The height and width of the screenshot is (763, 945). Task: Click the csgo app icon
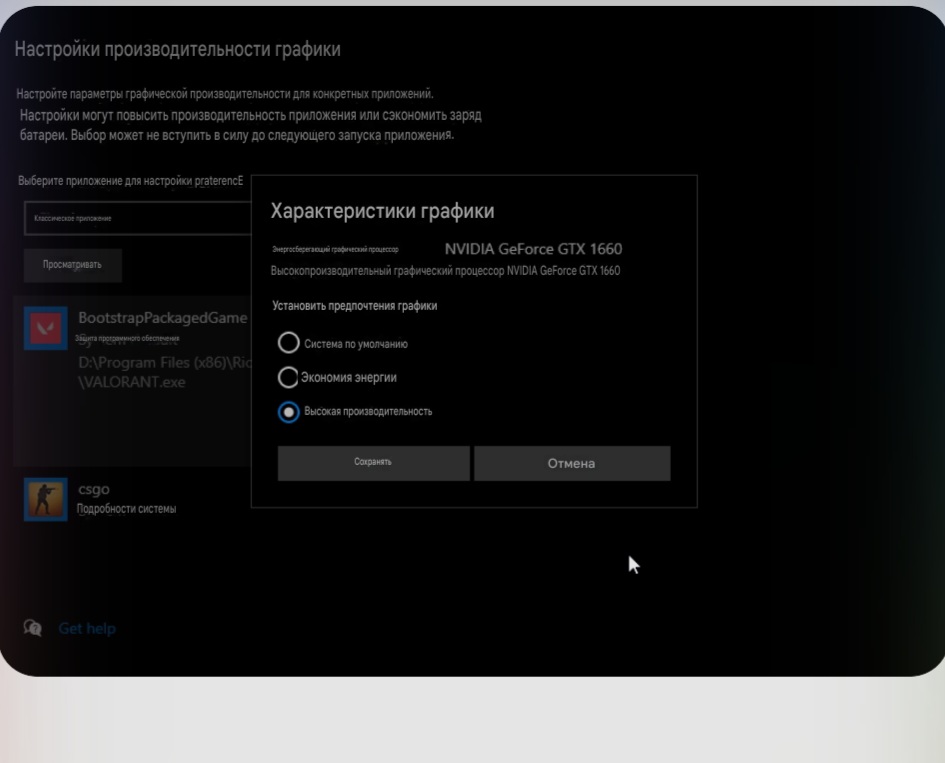coord(46,500)
